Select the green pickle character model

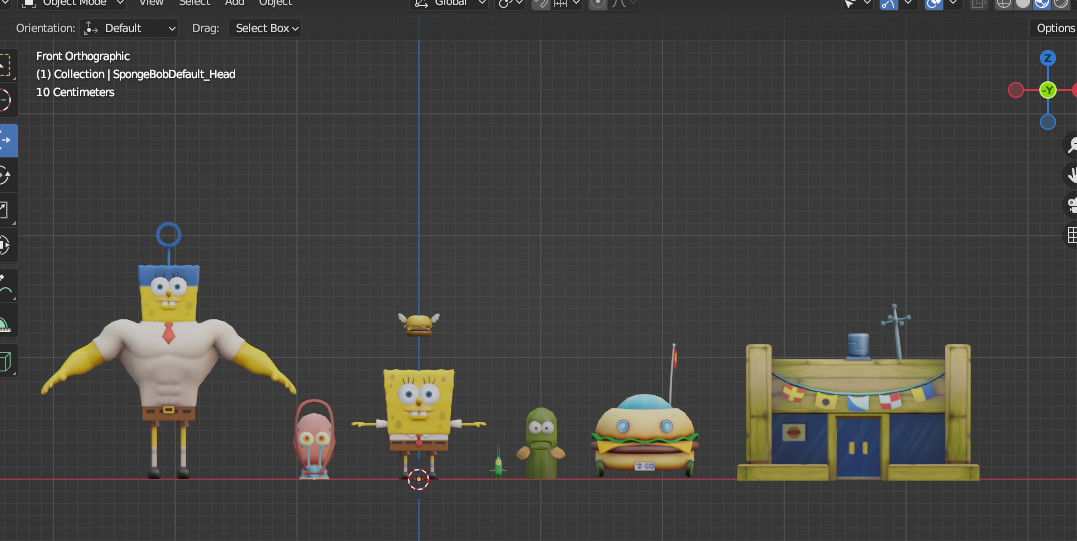click(x=541, y=443)
